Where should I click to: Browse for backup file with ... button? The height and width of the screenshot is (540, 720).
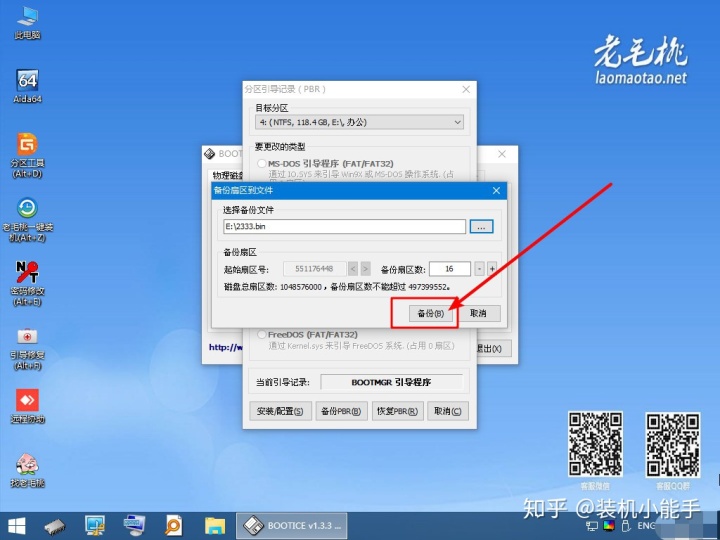(x=481, y=227)
